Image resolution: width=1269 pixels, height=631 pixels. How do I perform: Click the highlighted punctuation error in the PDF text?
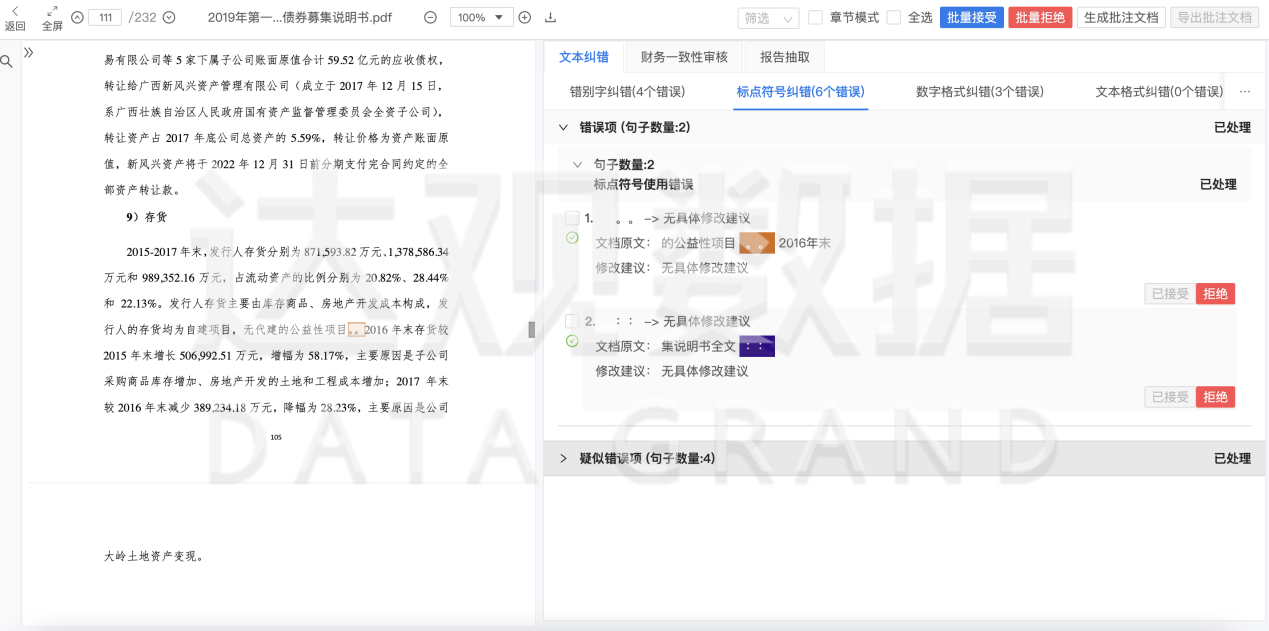(355, 330)
